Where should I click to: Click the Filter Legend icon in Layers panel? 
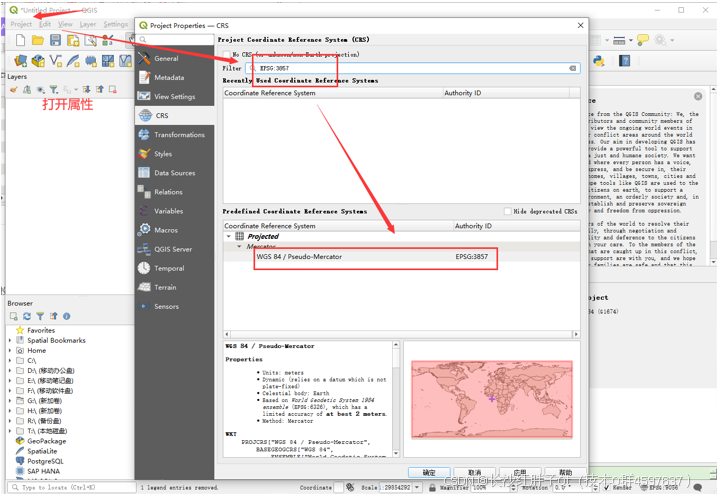tap(54, 90)
